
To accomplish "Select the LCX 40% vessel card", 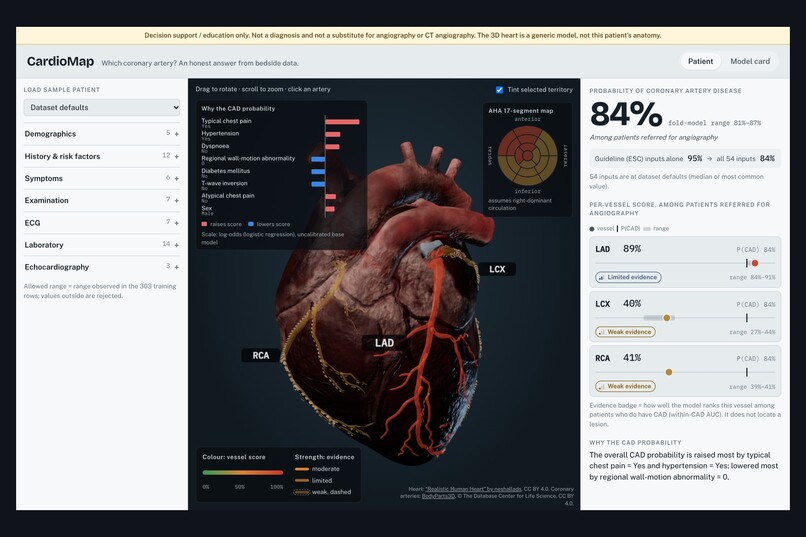I will tap(685, 317).
